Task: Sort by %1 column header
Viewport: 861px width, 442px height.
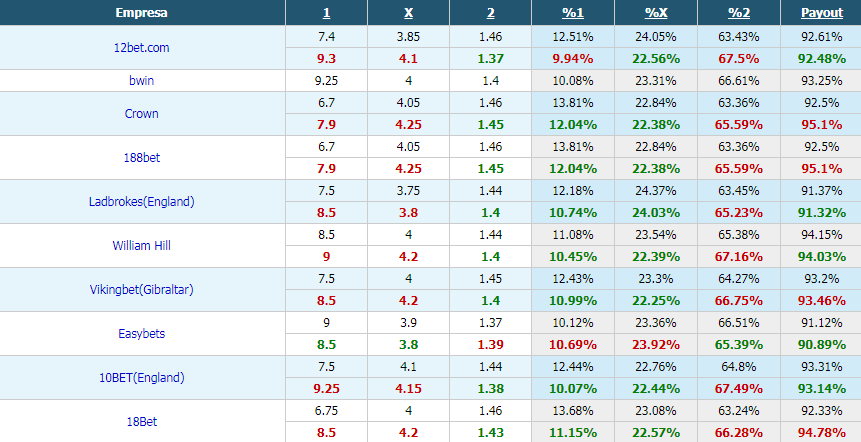Action: coord(573,13)
